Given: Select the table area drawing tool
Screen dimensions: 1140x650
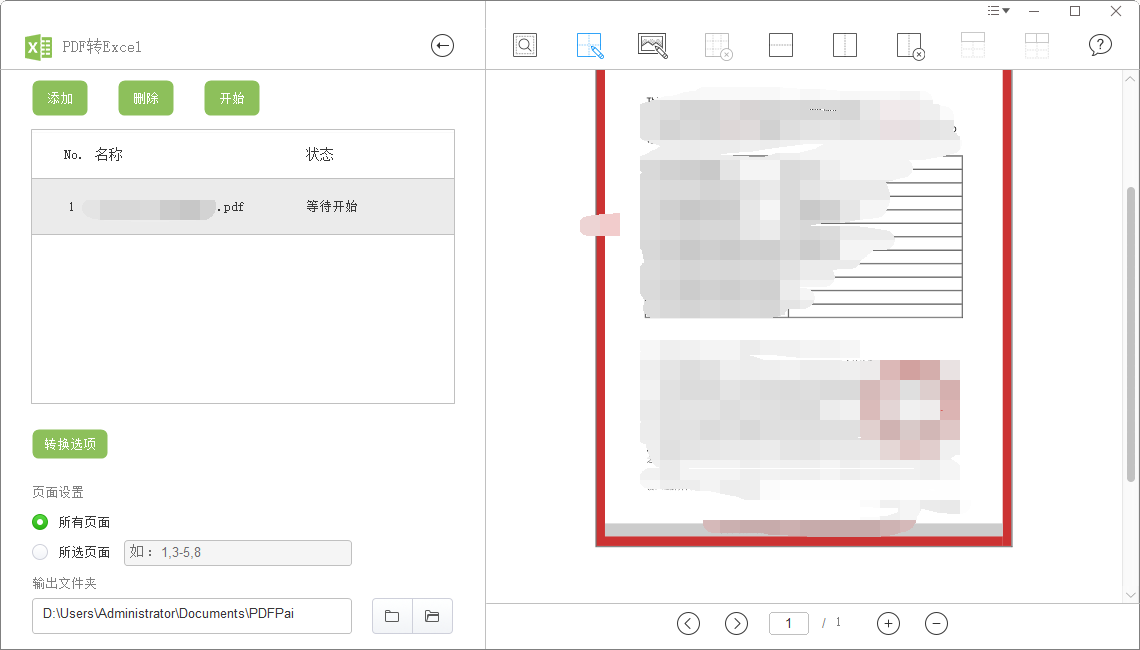Looking at the screenshot, I should click(589, 44).
